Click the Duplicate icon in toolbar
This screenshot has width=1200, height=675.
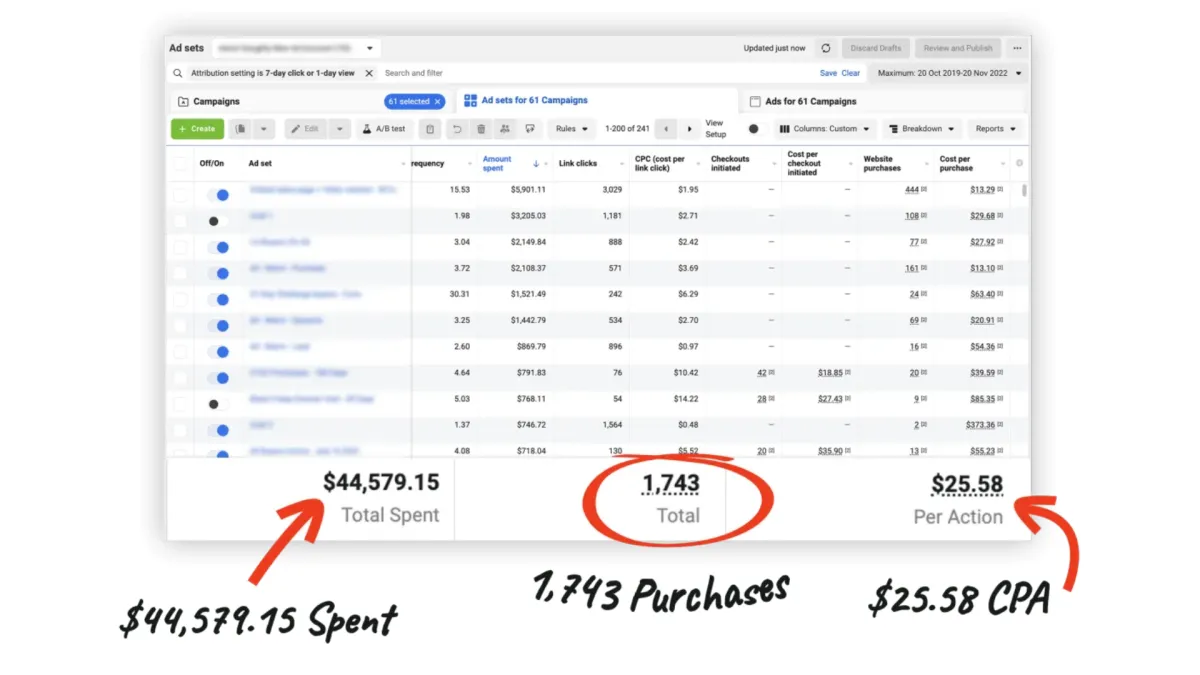click(x=241, y=129)
